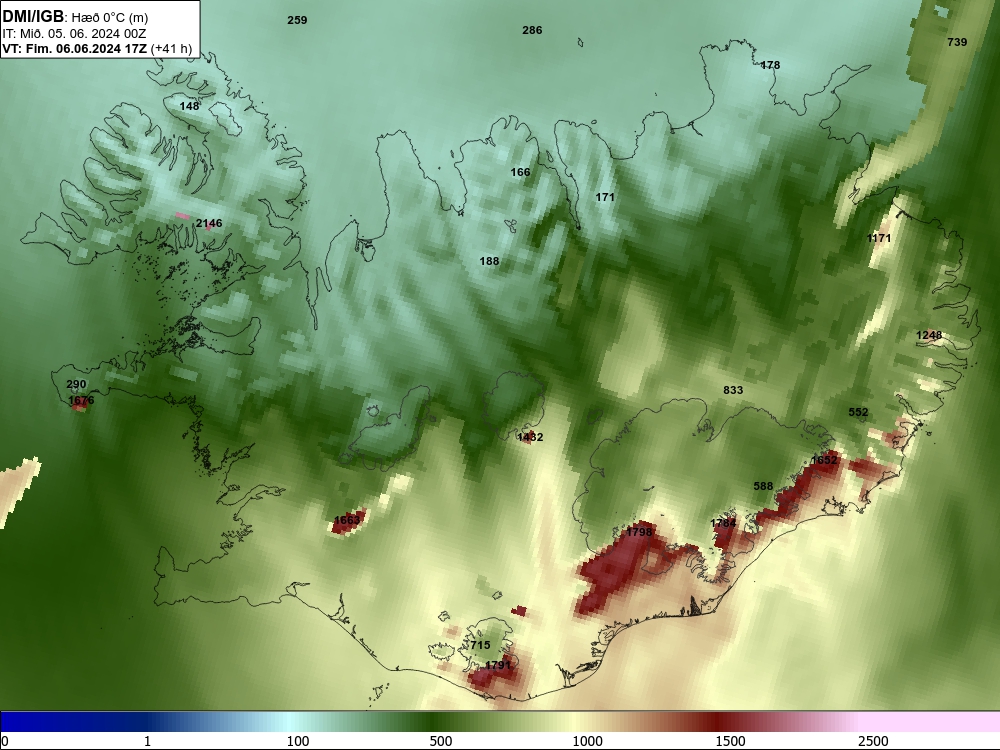Click the 1663 value label
This screenshot has height=750, width=1000.
point(347,520)
